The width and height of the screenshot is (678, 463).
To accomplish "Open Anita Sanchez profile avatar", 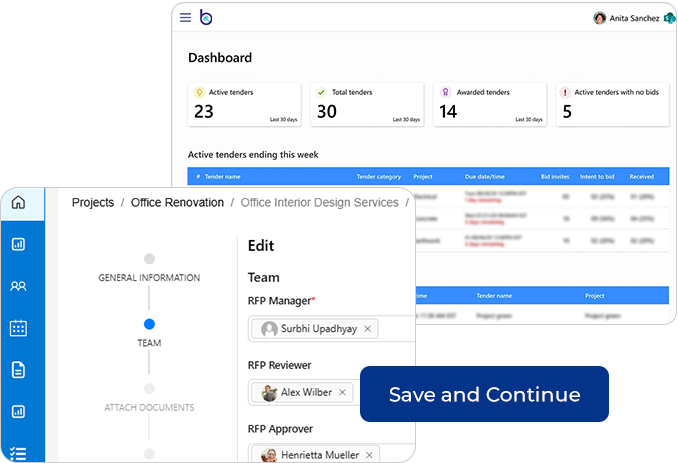I will pyautogui.click(x=599, y=18).
